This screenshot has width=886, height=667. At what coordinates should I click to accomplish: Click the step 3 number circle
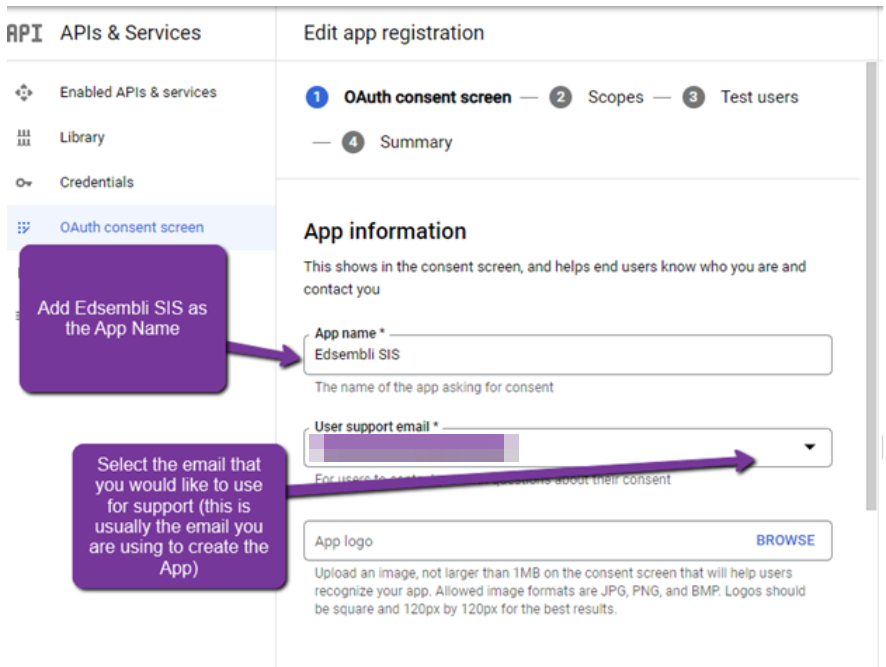click(693, 97)
